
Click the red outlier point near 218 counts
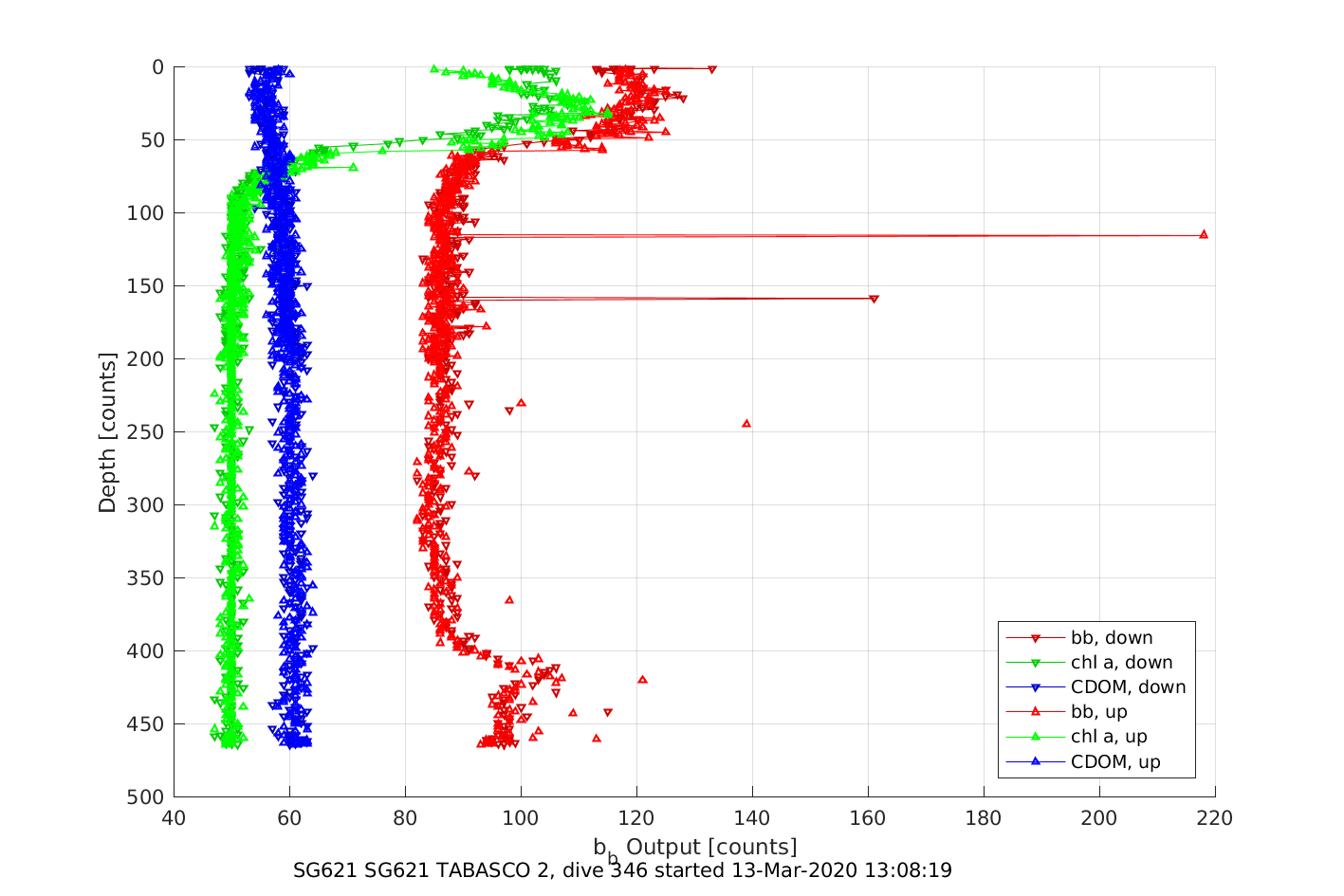pos(1204,234)
